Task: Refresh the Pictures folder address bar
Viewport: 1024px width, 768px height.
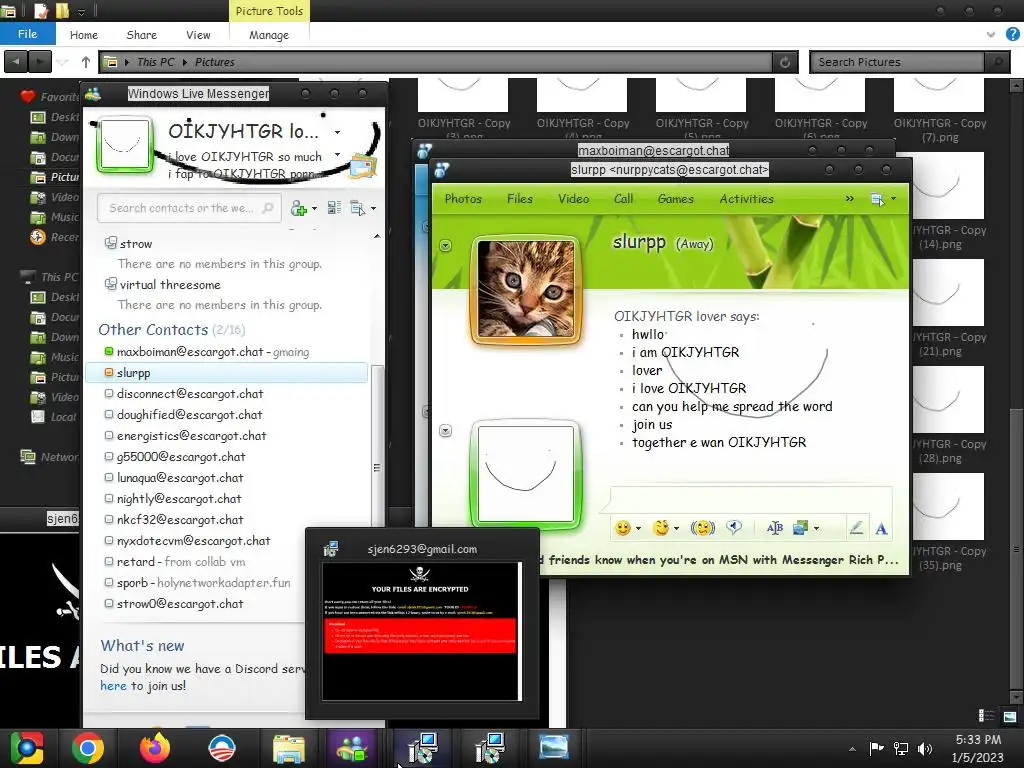Action: (x=785, y=62)
